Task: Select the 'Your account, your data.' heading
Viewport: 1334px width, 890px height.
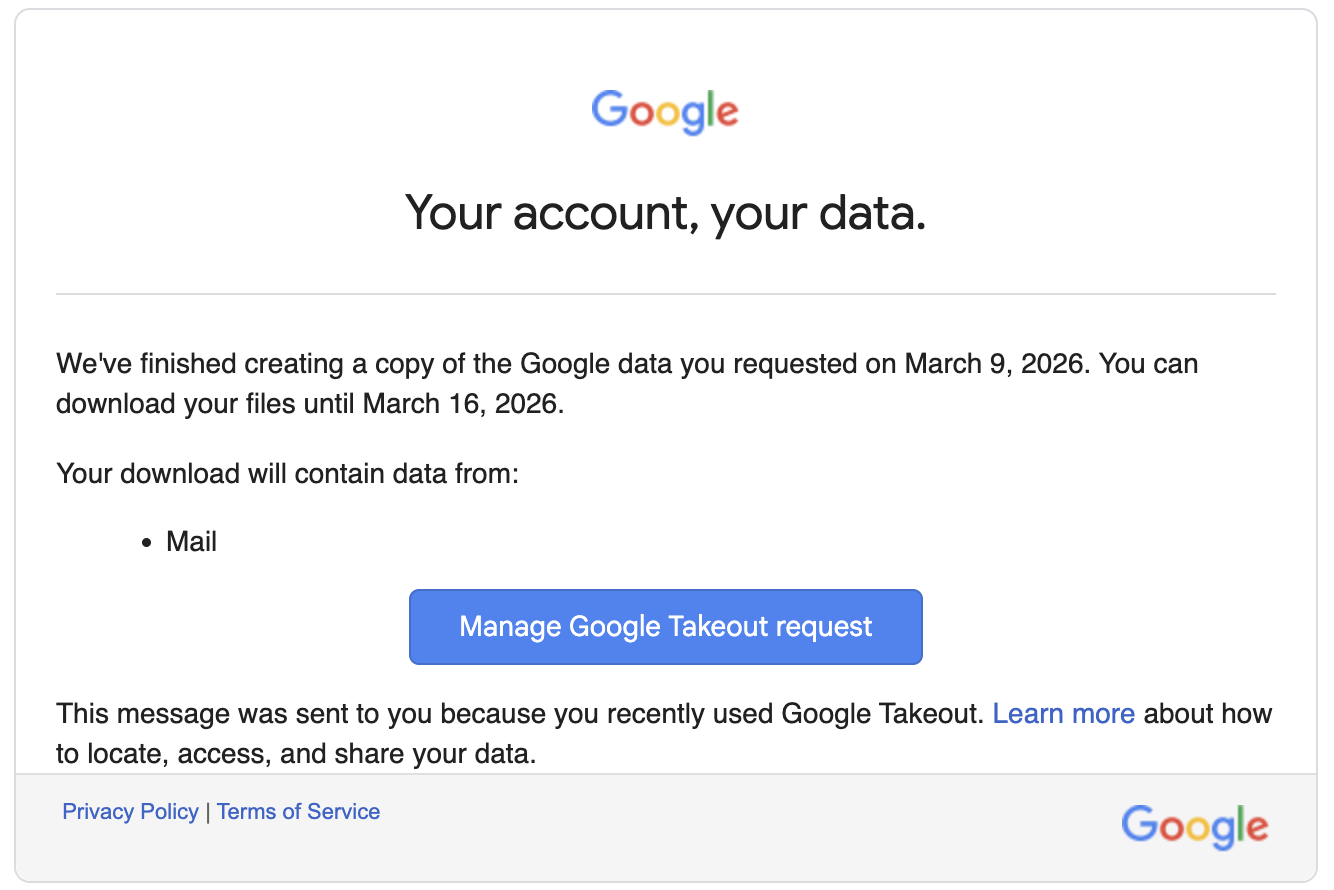Action: coord(665,212)
